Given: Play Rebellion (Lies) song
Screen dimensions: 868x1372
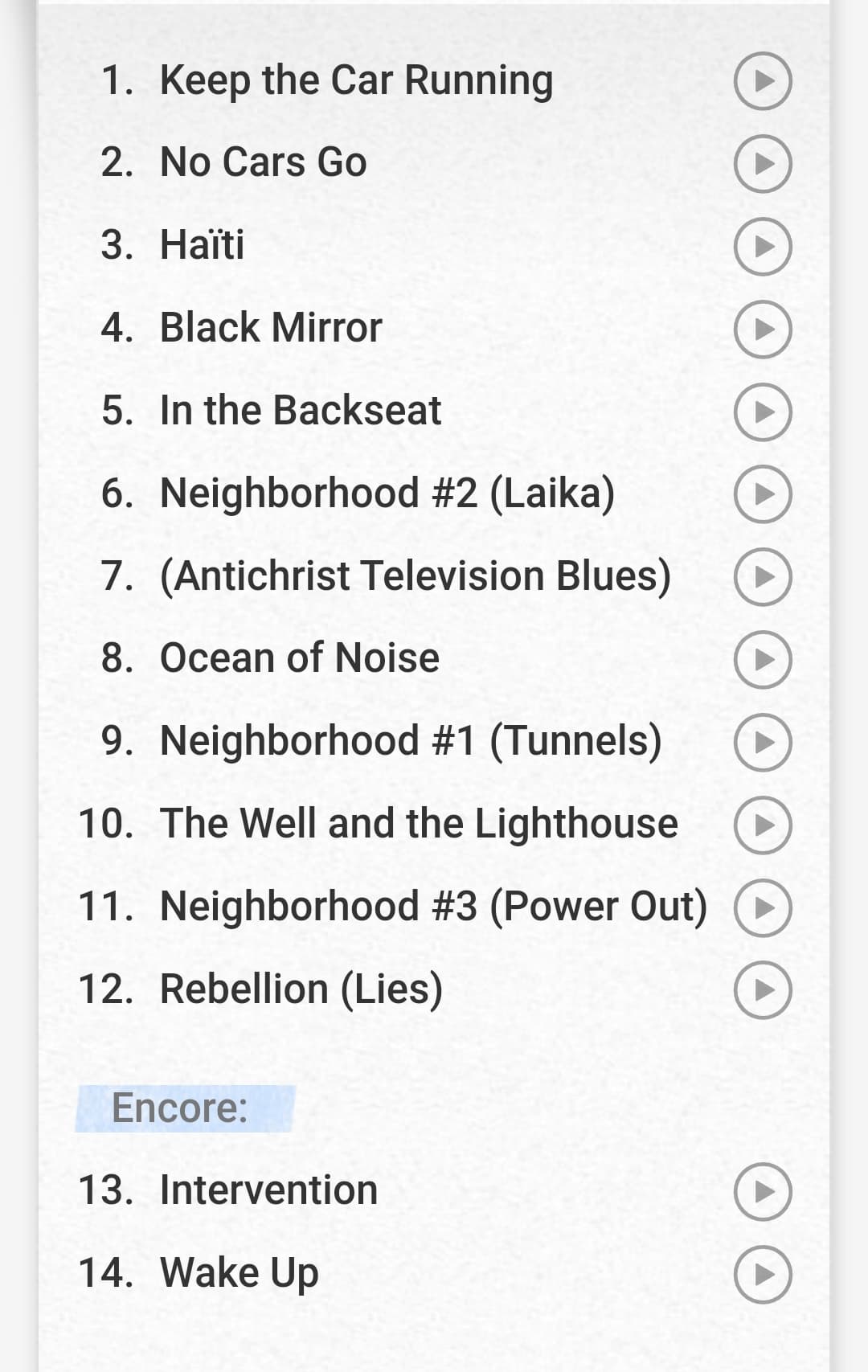Looking at the screenshot, I should coord(763,990).
